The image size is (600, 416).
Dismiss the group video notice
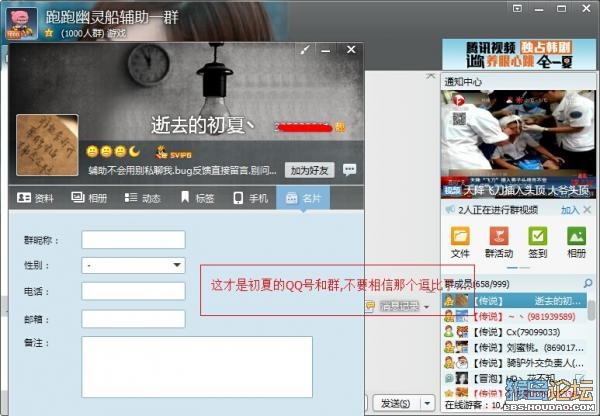(587, 210)
